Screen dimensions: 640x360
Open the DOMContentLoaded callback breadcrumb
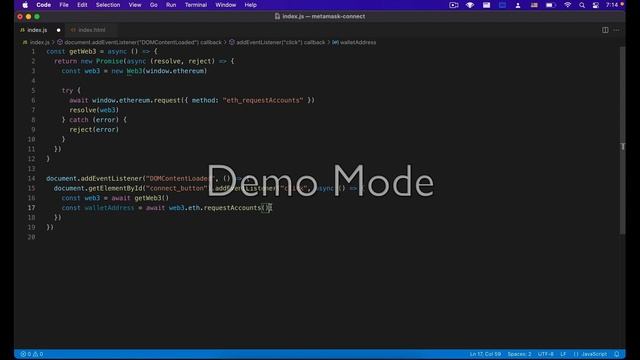(x=139, y=42)
